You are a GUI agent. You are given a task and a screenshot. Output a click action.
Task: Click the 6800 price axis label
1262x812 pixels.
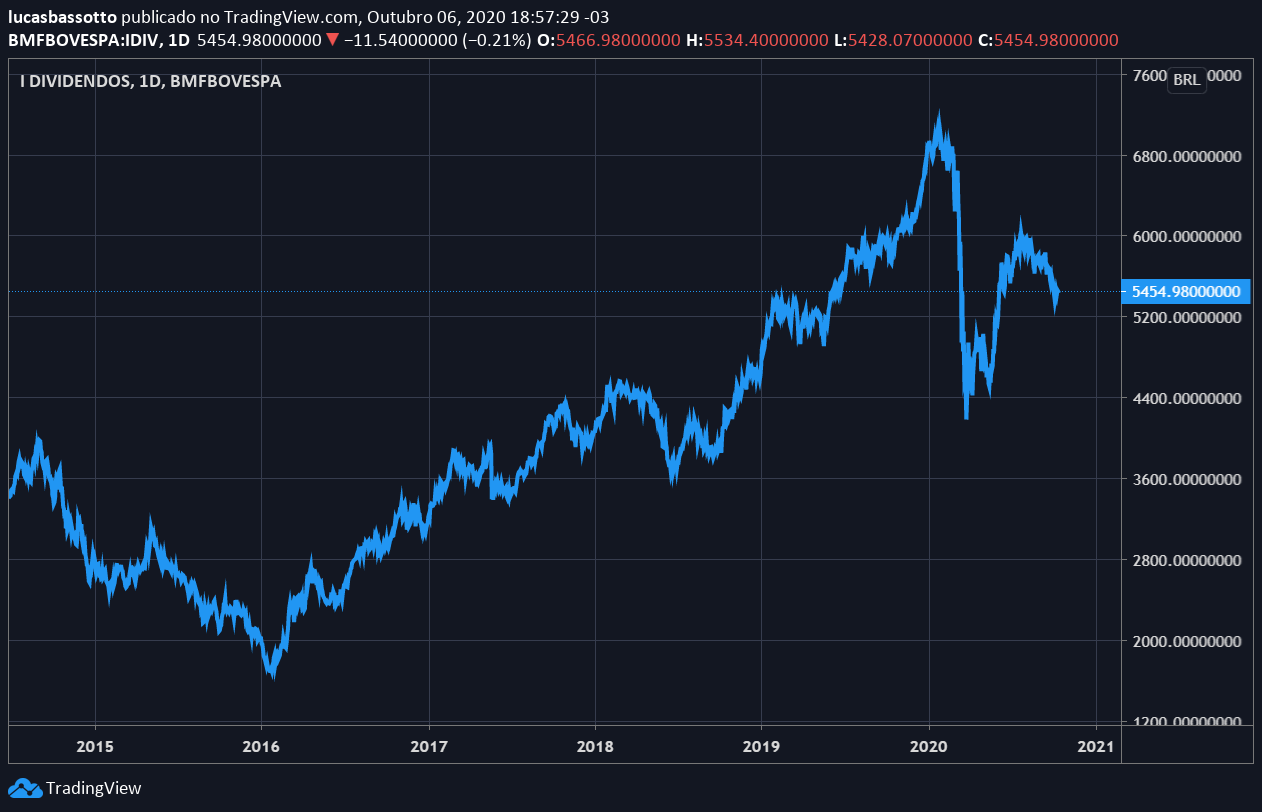coord(1187,156)
